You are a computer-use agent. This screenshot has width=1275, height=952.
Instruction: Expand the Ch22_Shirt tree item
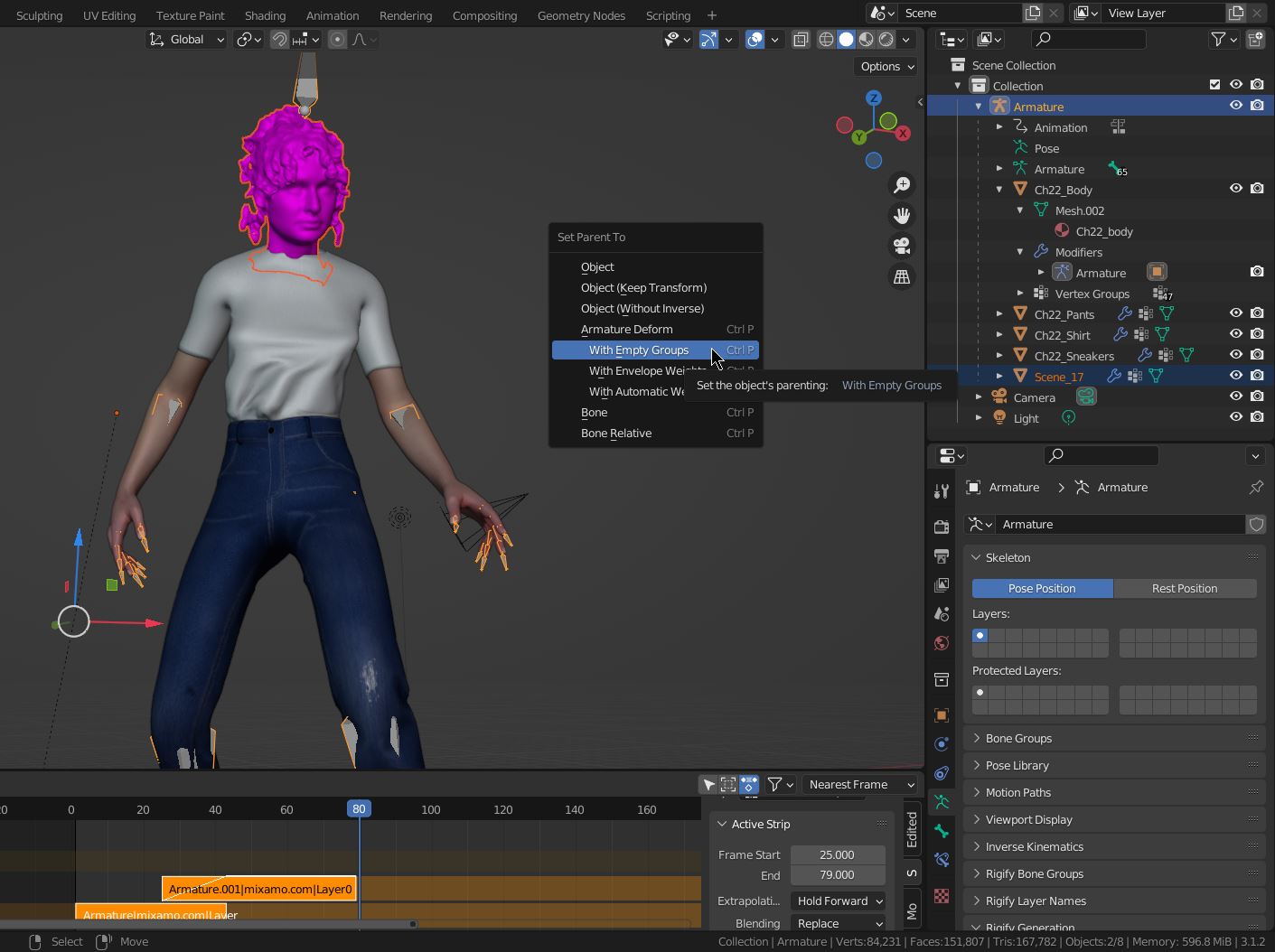tap(999, 334)
